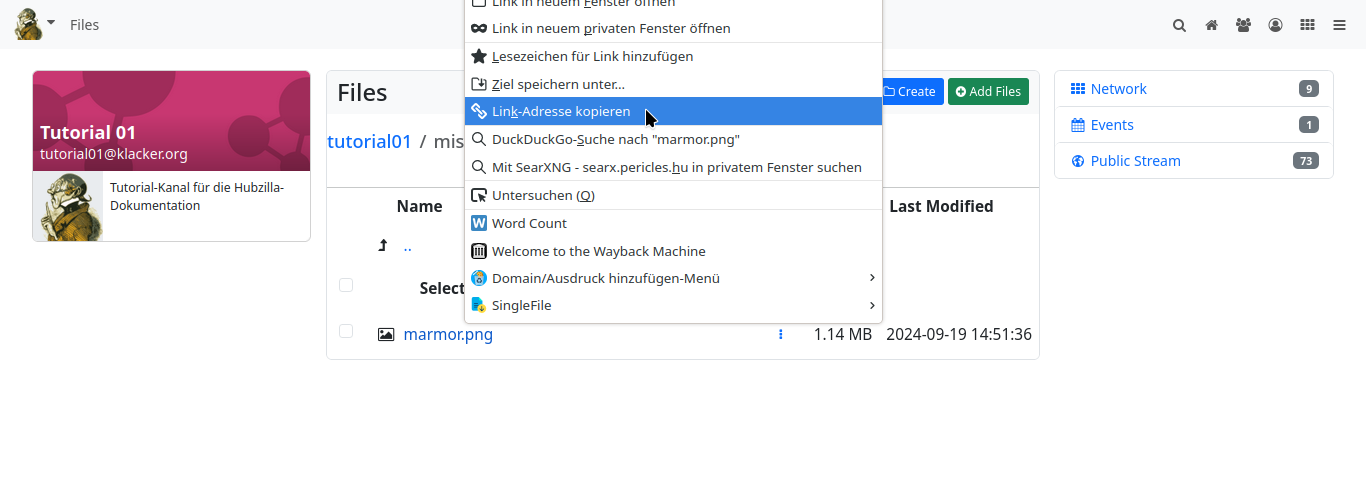The width and height of the screenshot is (1366, 484).
Task: Click the search magnifier icon in navbar
Action: pos(1179,25)
